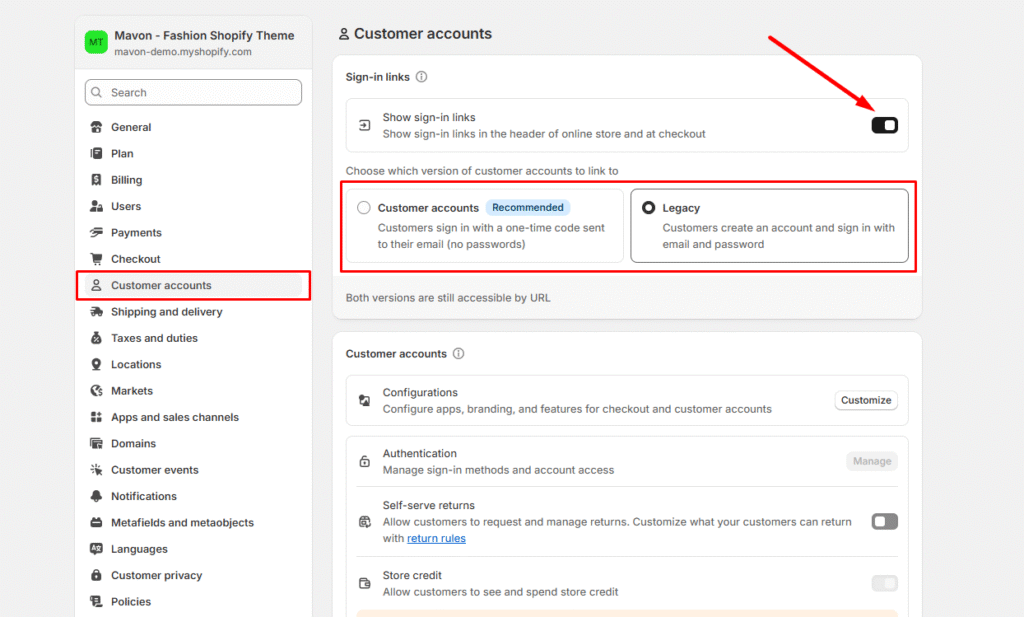
Task: Go to Markets in the settings menu
Action: click(132, 391)
